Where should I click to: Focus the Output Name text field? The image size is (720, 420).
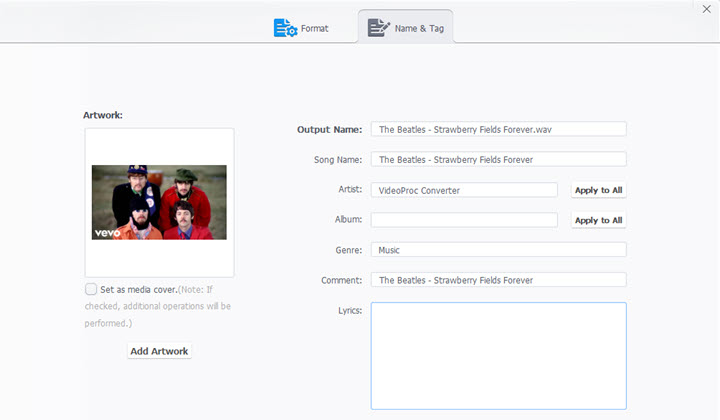pos(498,129)
